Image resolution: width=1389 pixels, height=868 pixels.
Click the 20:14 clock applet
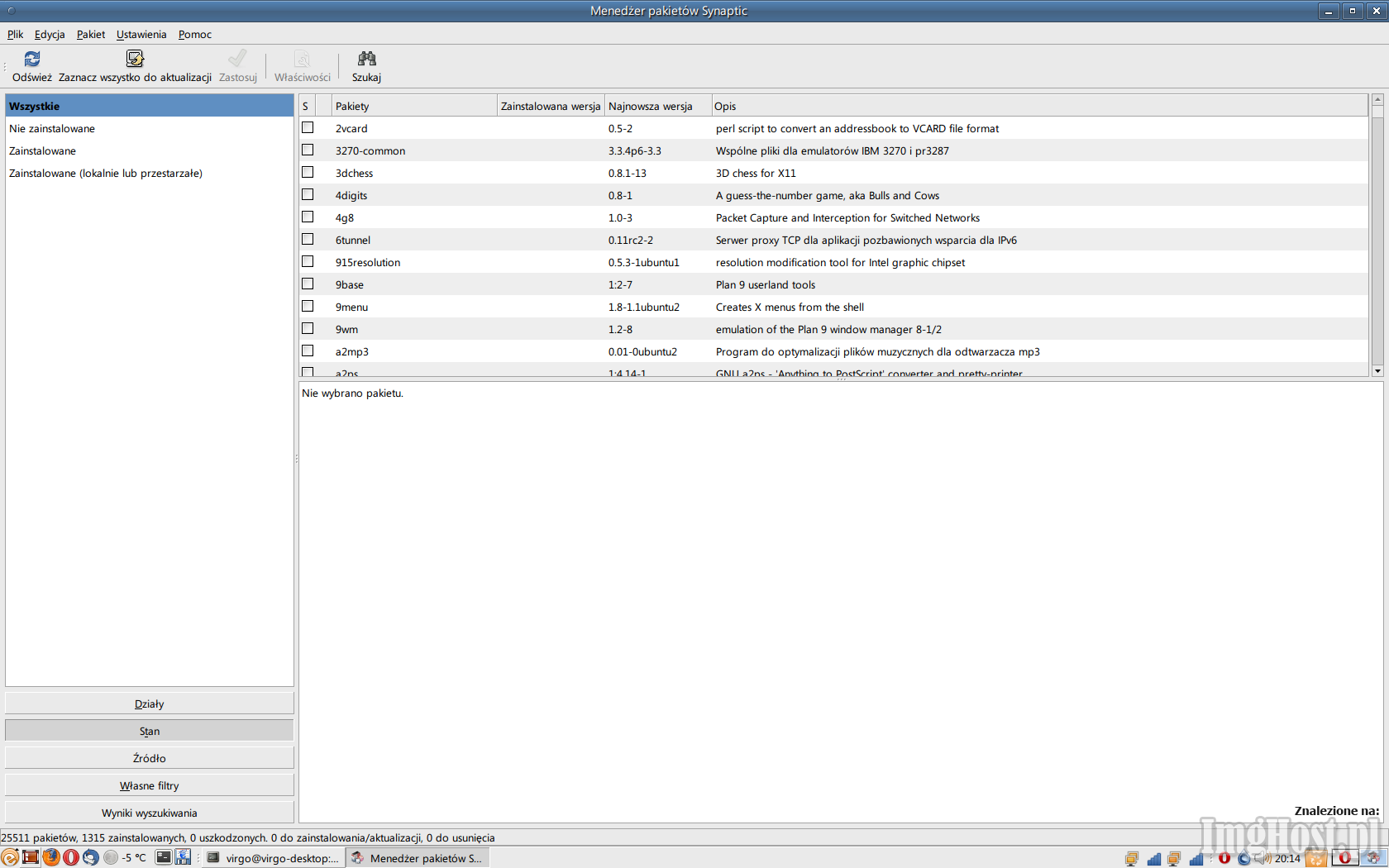(x=1287, y=858)
